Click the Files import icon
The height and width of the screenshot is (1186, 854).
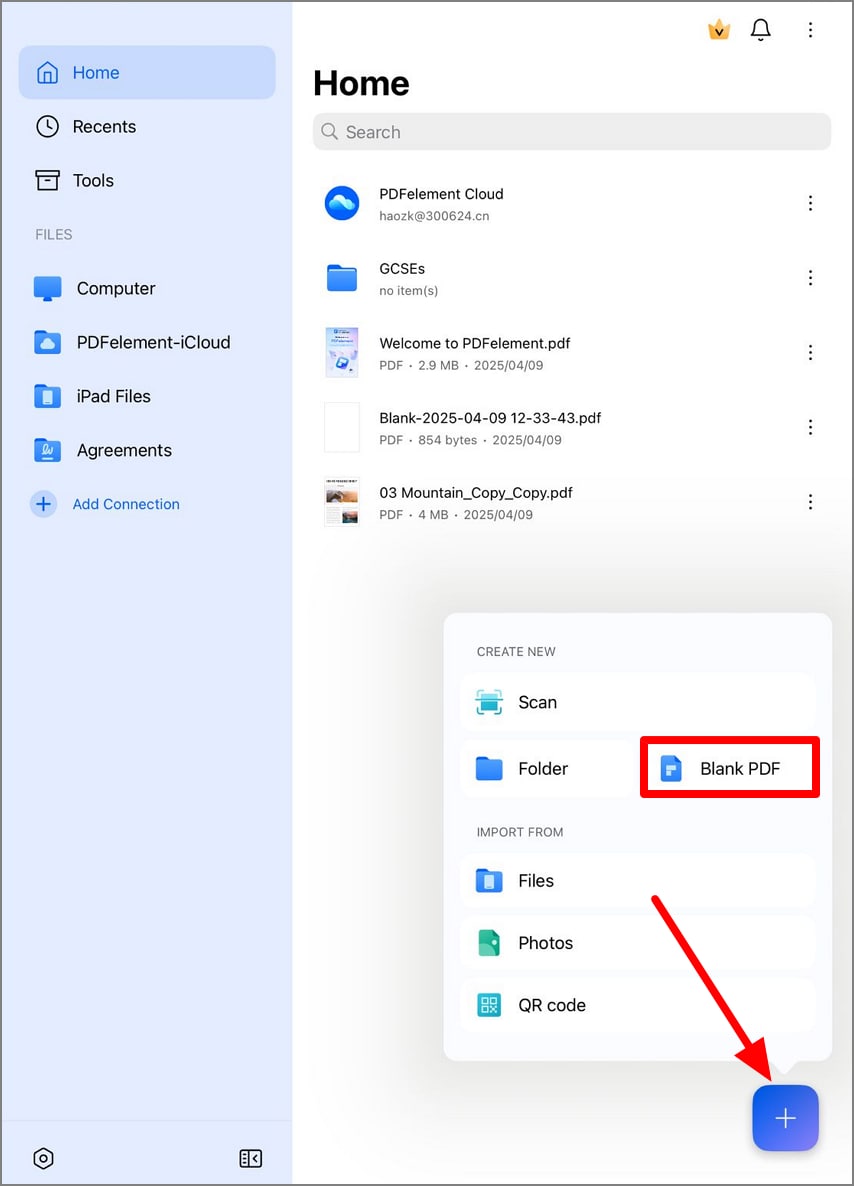pyautogui.click(x=489, y=880)
